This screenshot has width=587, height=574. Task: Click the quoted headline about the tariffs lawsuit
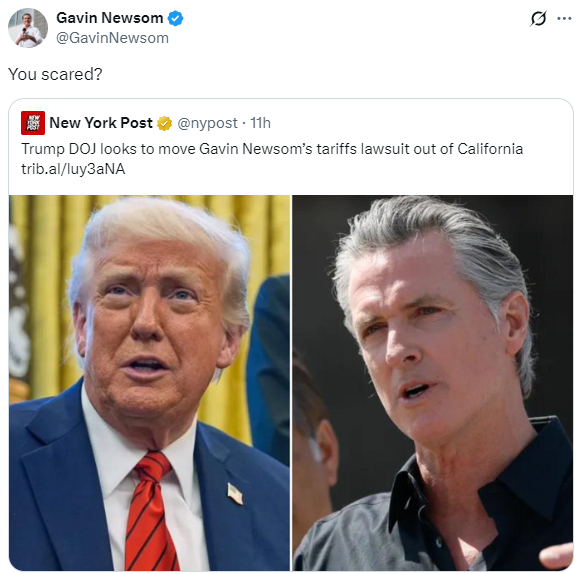tap(272, 149)
